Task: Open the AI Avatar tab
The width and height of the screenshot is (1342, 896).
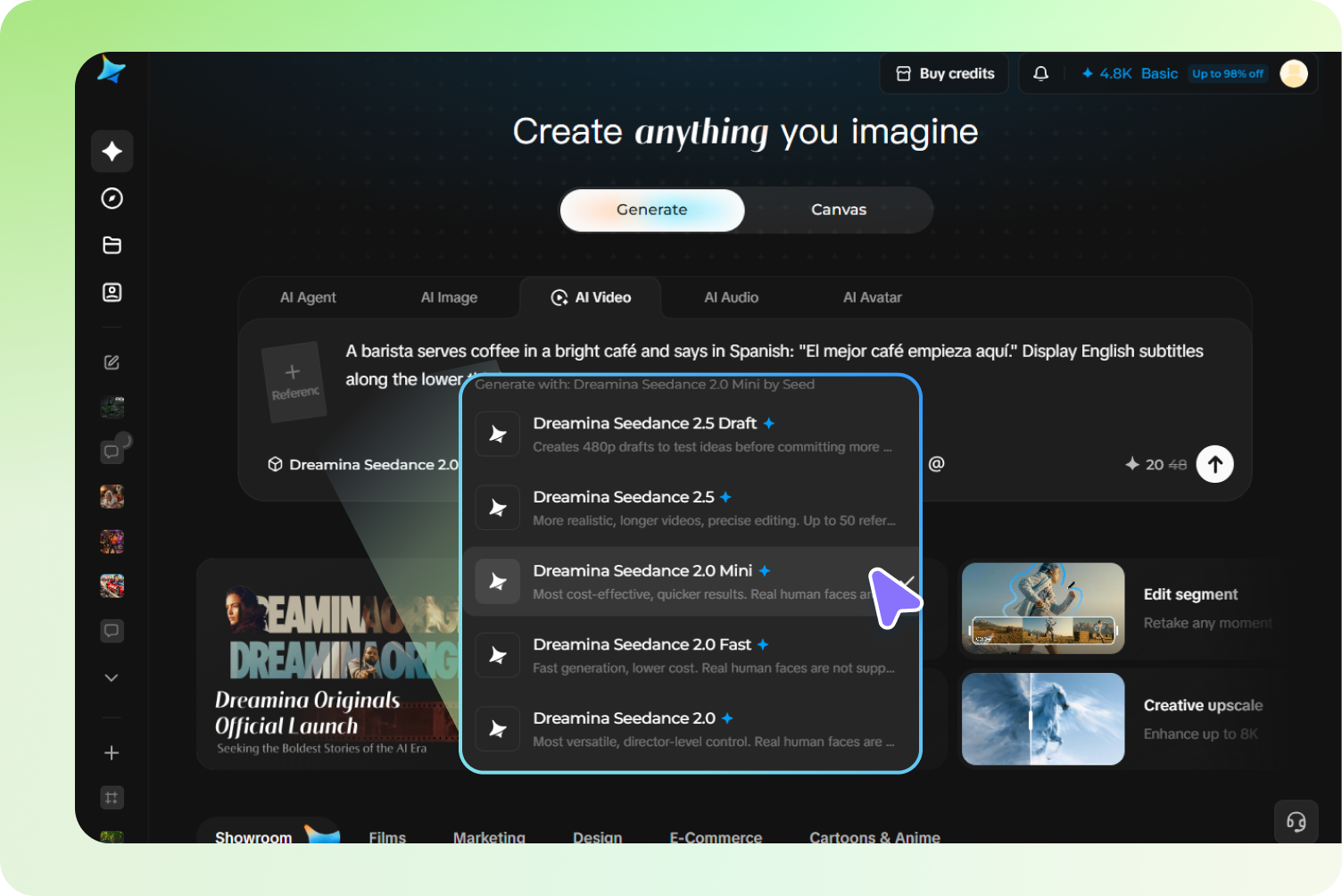Action: (872, 297)
